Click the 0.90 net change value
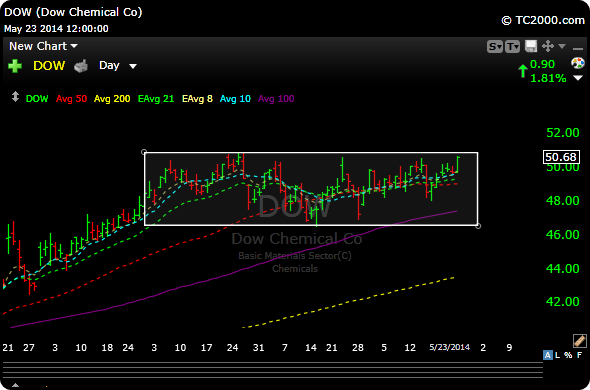 coord(542,64)
